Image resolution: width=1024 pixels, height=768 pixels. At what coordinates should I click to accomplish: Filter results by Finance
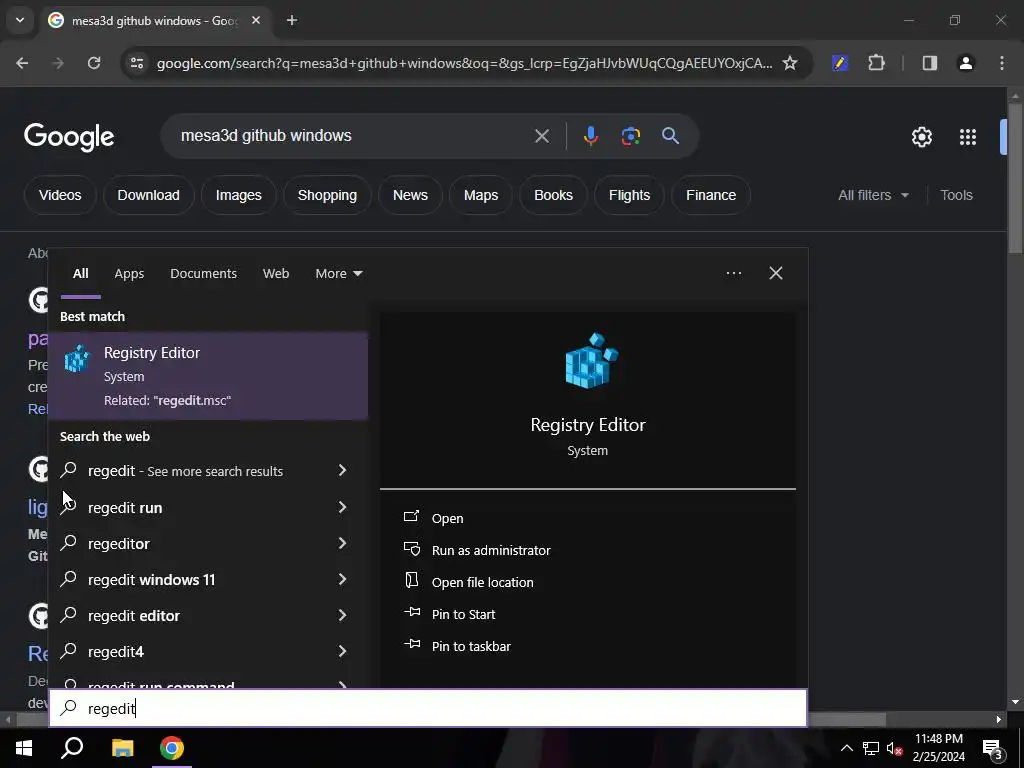pos(711,195)
